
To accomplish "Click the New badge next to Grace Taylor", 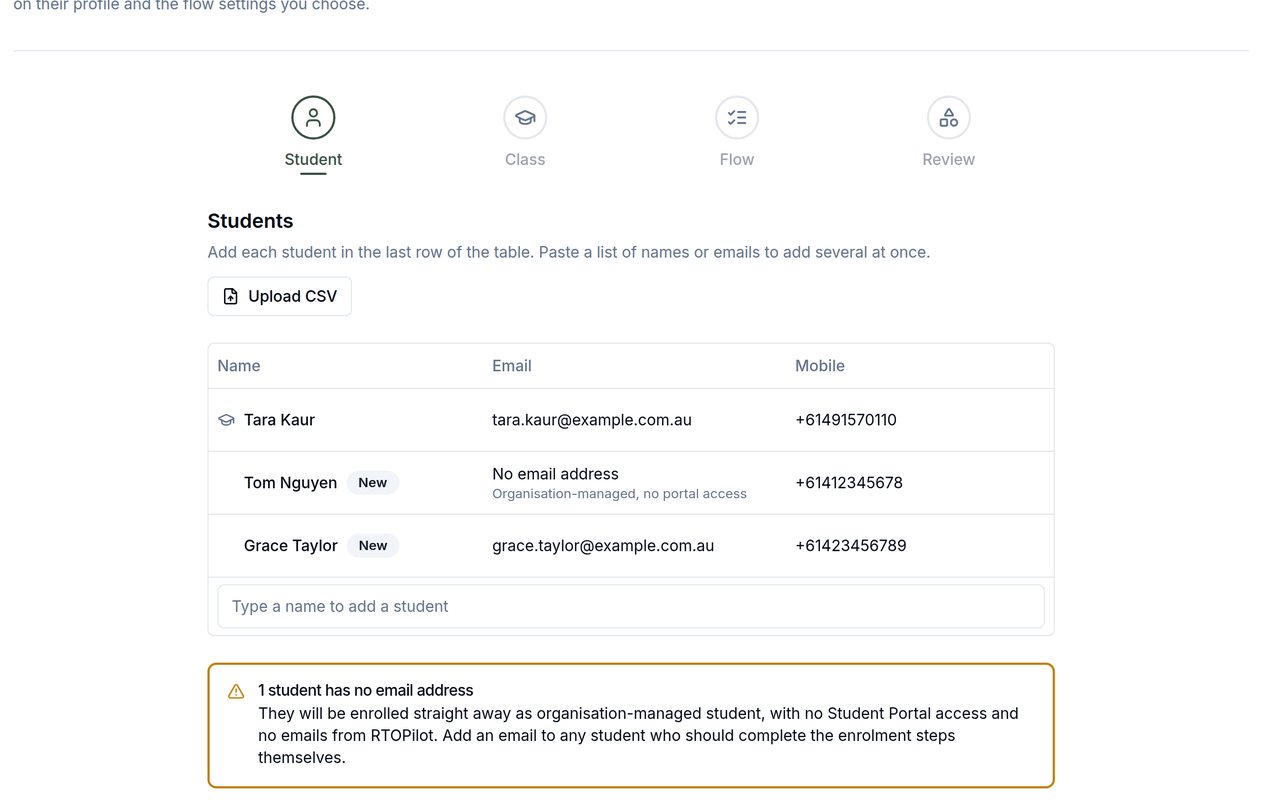I will pos(373,546).
